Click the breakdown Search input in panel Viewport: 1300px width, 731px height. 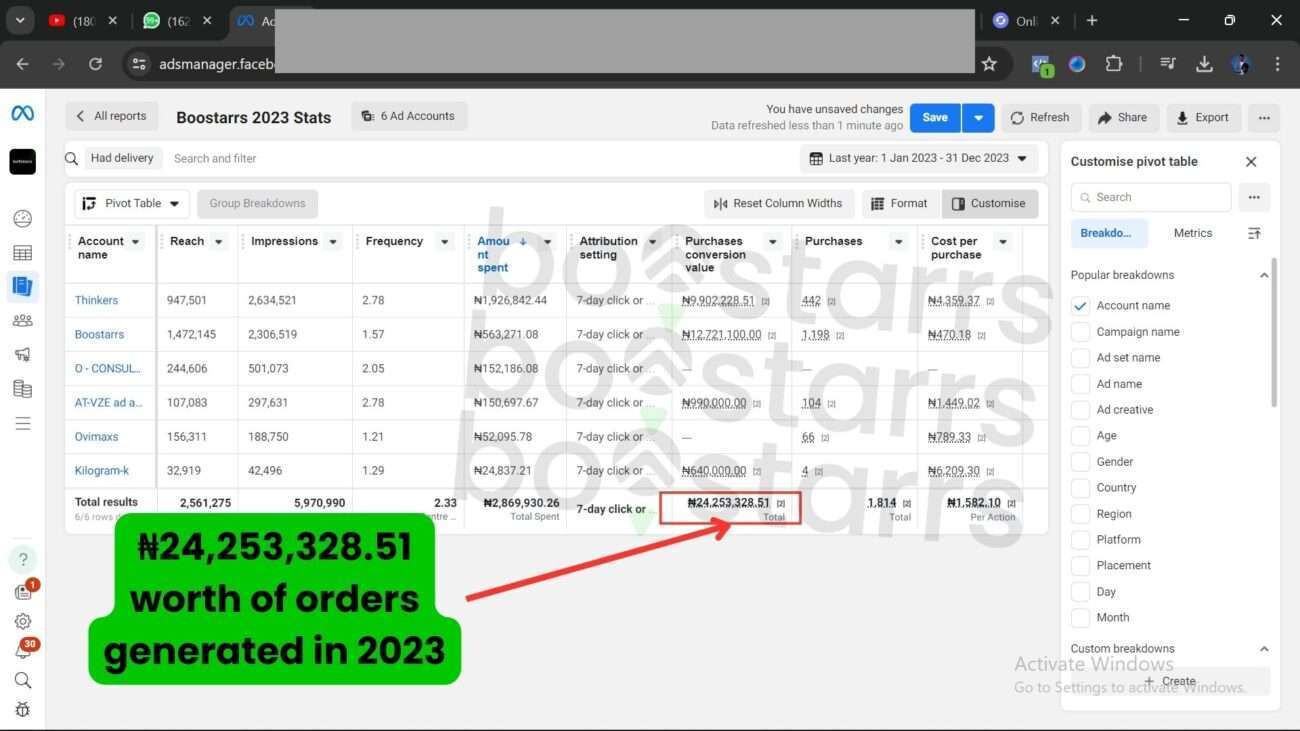[x=1150, y=197]
